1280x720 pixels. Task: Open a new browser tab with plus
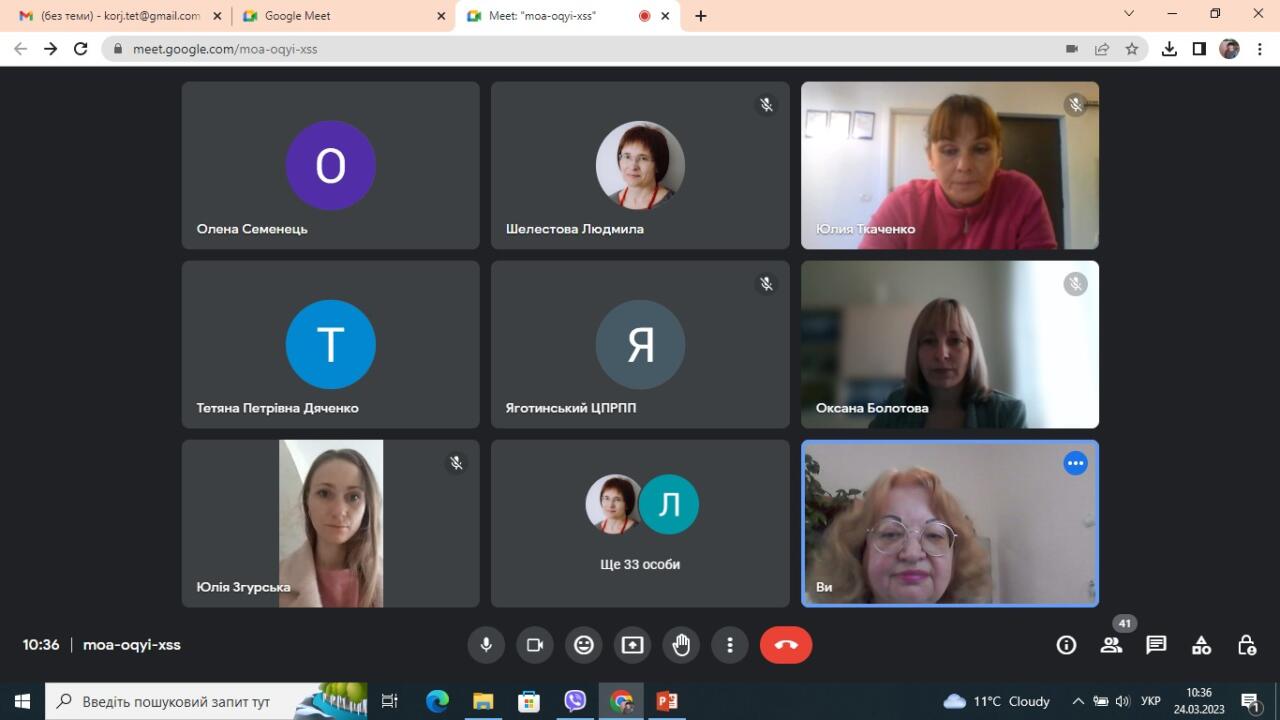[x=701, y=16]
